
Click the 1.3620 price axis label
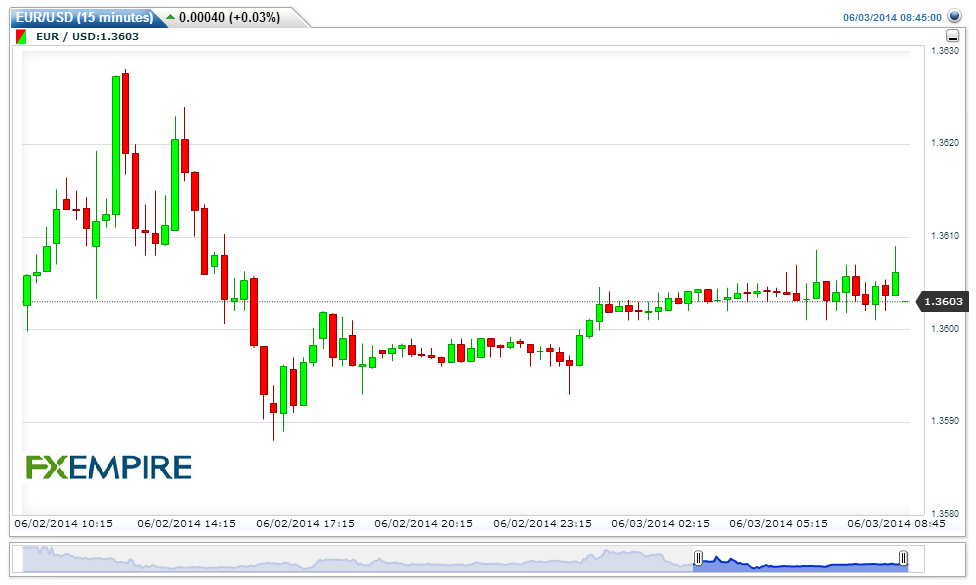point(945,143)
